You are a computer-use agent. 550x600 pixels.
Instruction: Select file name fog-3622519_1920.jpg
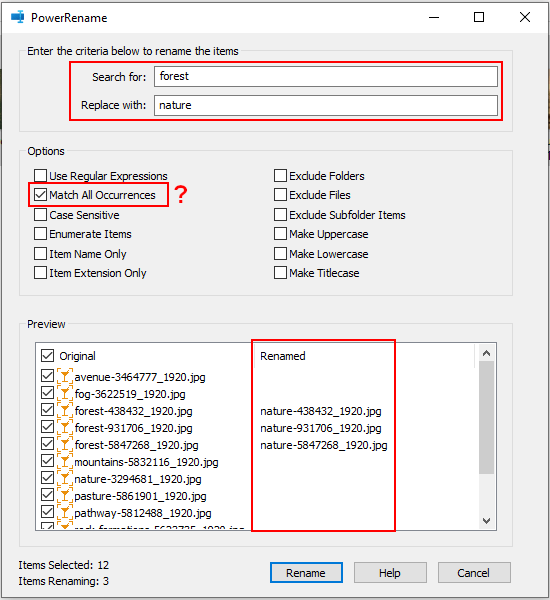point(130,394)
